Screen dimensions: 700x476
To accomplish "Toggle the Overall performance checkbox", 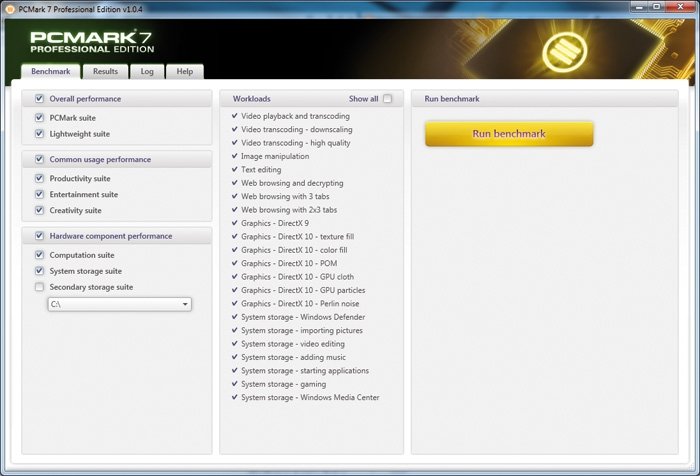I will [x=39, y=99].
